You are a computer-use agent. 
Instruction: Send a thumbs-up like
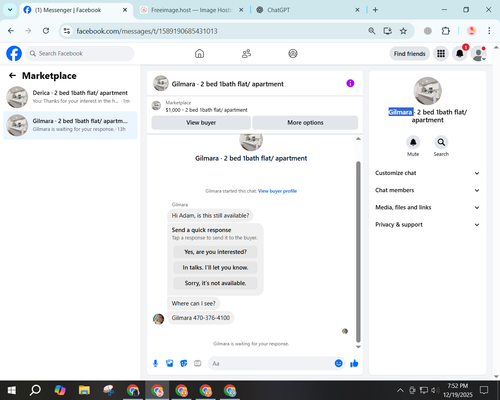pyautogui.click(x=354, y=363)
